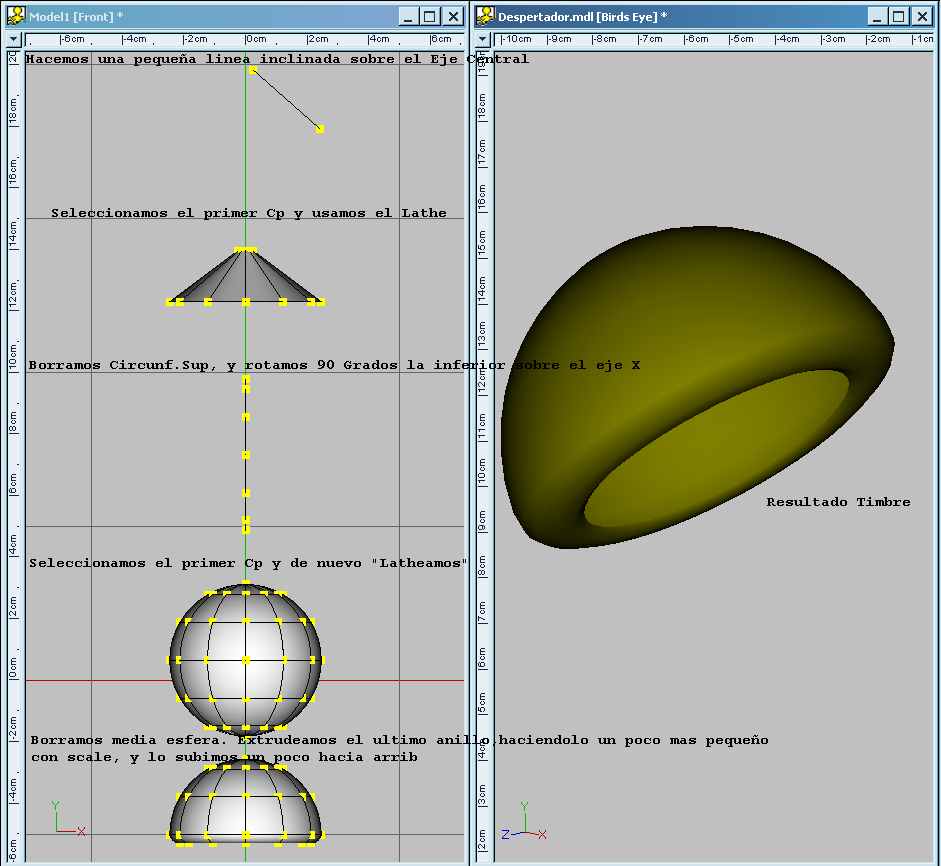The width and height of the screenshot is (941, 866).
Task: Click the 'Resultado Timbre' annotation text
Action: (x=838, y=502)
